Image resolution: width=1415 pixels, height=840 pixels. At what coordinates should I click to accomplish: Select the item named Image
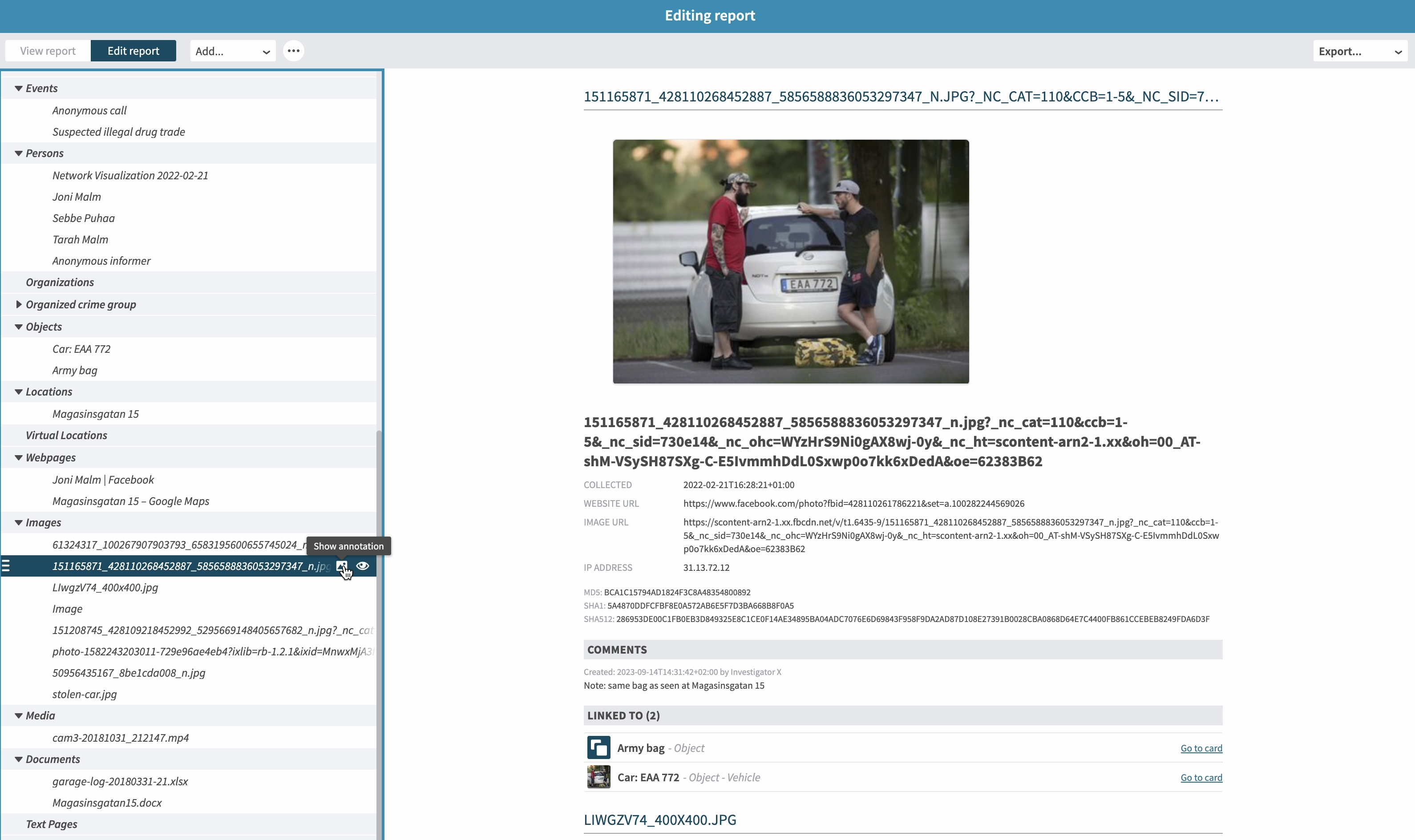pyautogui.click(x=67, y=609)
